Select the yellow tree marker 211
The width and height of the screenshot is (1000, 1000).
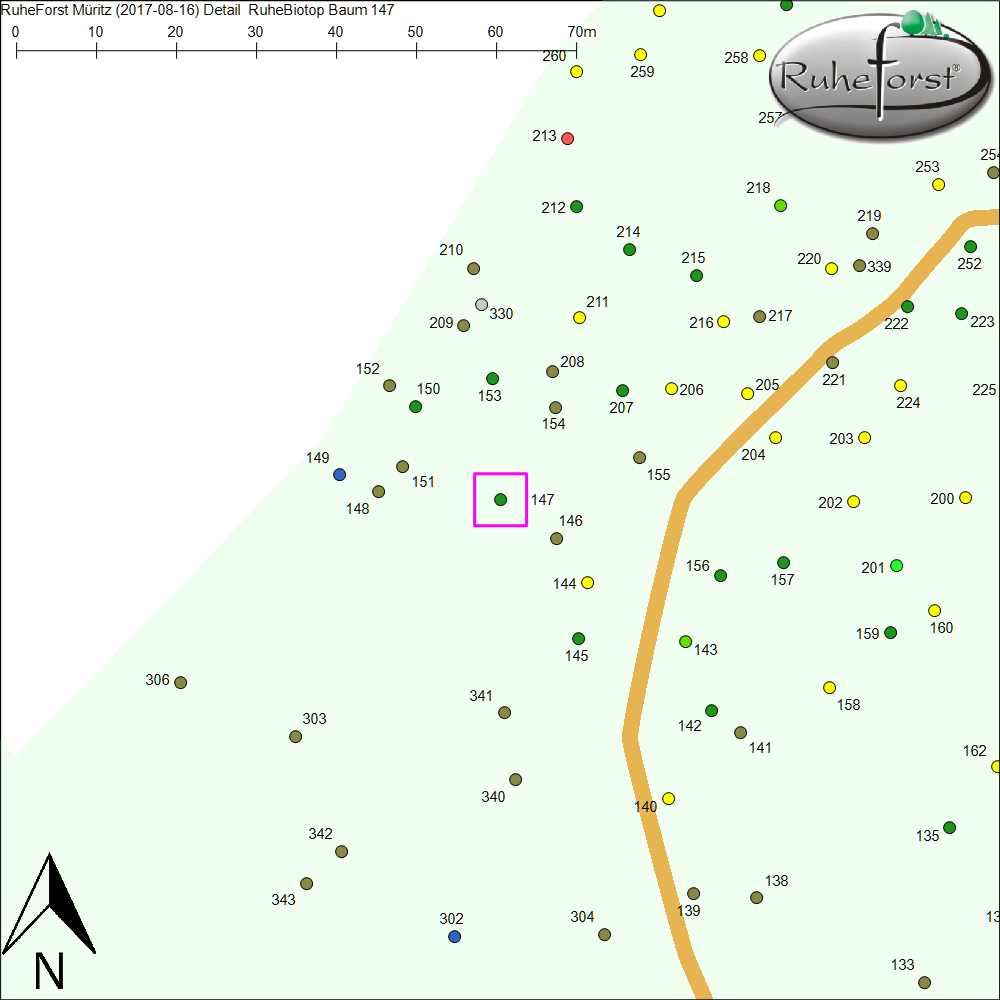[579, 318]
